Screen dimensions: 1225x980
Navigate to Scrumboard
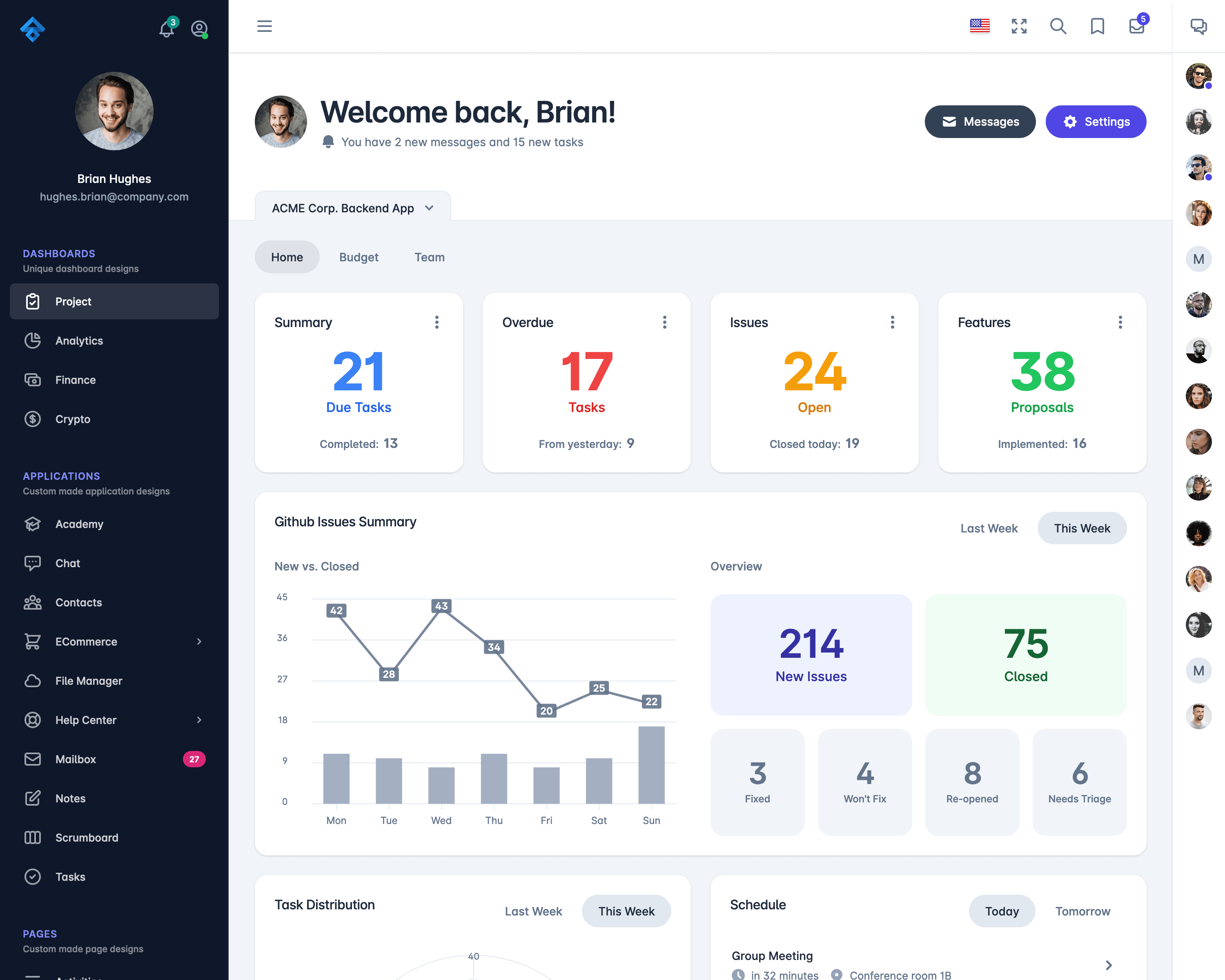[x=87, y=837]
